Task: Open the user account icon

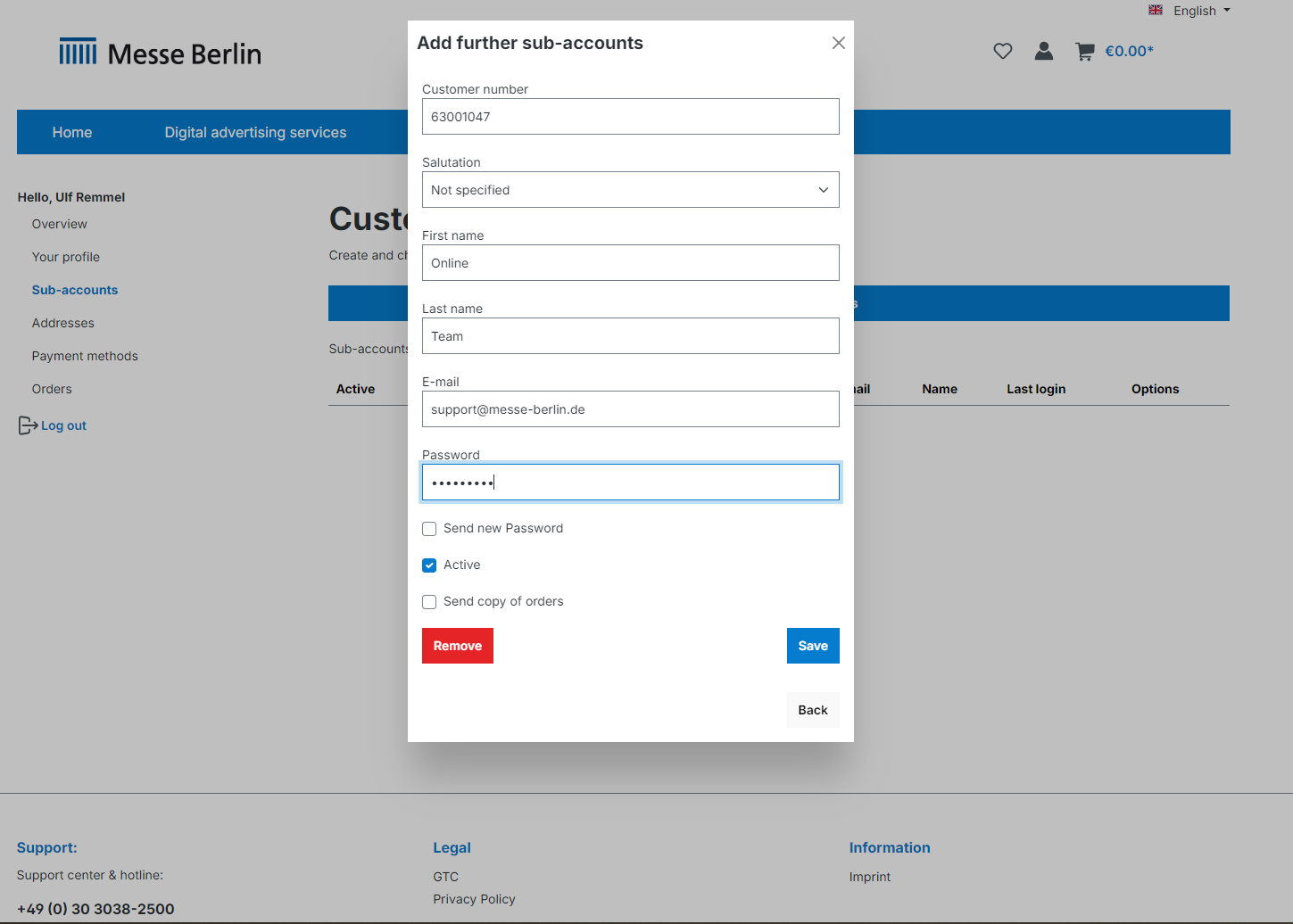Action: pos(1043,51)
